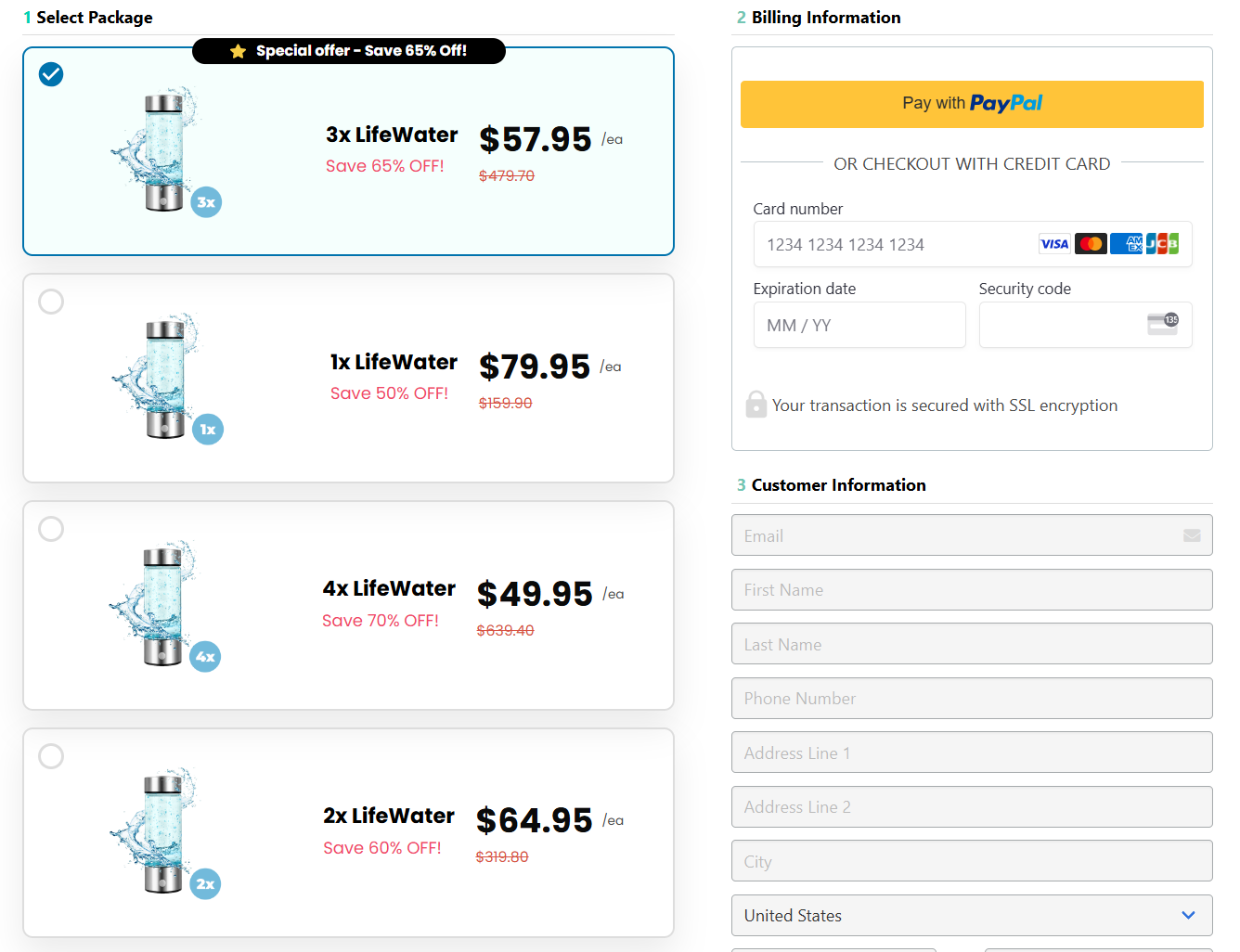Image resolution: width=1240 pixels, height=952 pixels.
Task: Click the First Name input field
Action: pos(972,590)
